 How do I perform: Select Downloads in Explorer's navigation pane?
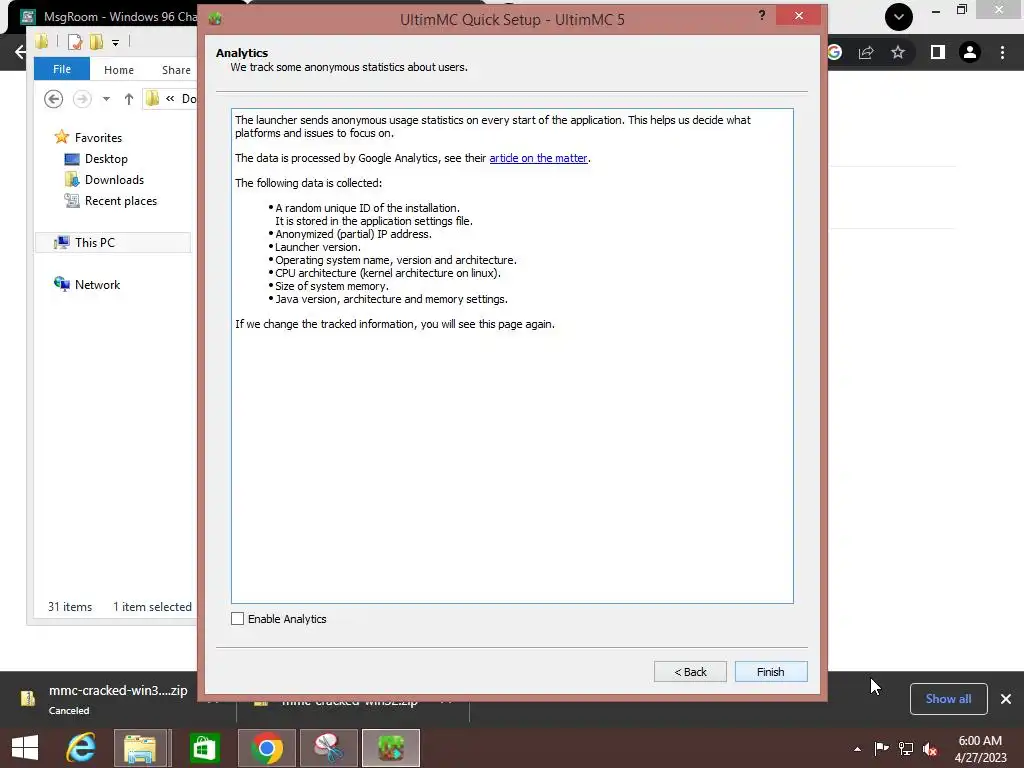point(114,180)
